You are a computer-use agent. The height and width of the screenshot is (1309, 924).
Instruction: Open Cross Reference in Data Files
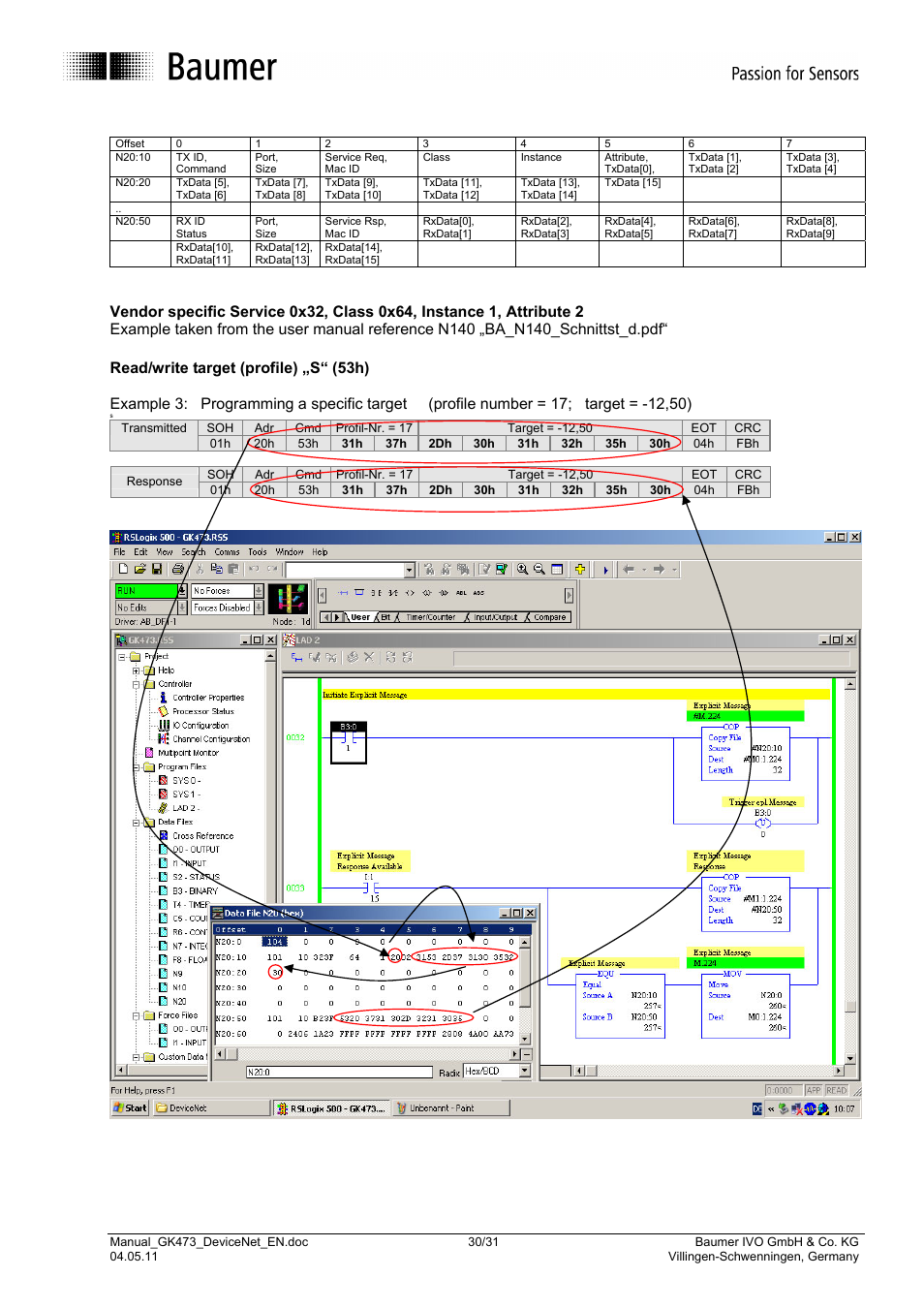tap(202, 835)
